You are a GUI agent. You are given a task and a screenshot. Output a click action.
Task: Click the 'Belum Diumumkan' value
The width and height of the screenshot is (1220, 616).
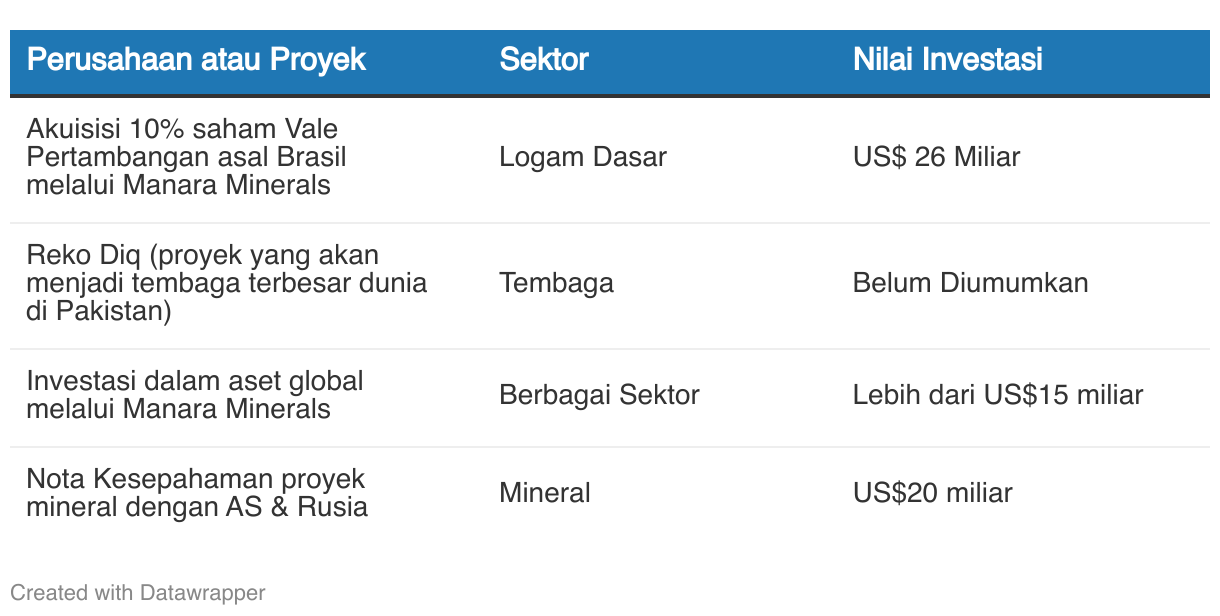971,283
